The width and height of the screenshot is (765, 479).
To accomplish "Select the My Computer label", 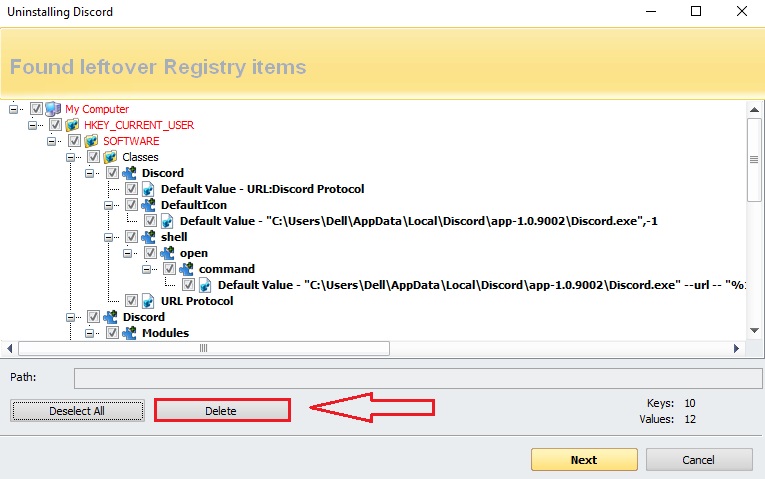I will click(97, 109).
